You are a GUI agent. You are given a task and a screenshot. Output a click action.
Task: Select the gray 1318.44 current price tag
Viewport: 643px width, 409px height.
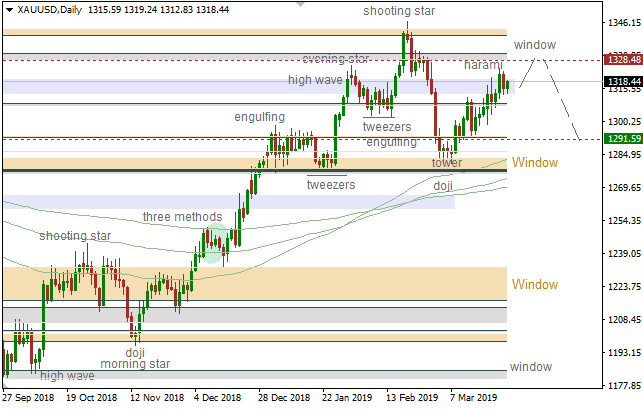pyautogui.click(x=622, y=82)
